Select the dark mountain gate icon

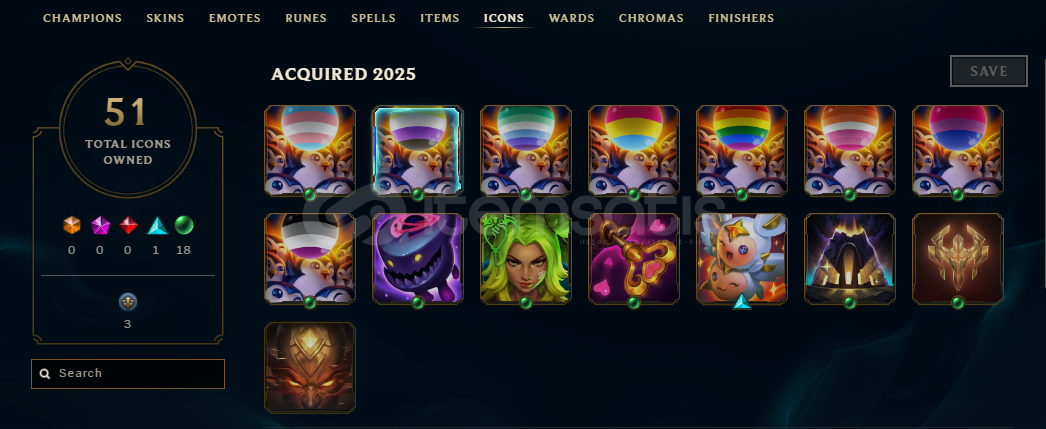point(850,259)
